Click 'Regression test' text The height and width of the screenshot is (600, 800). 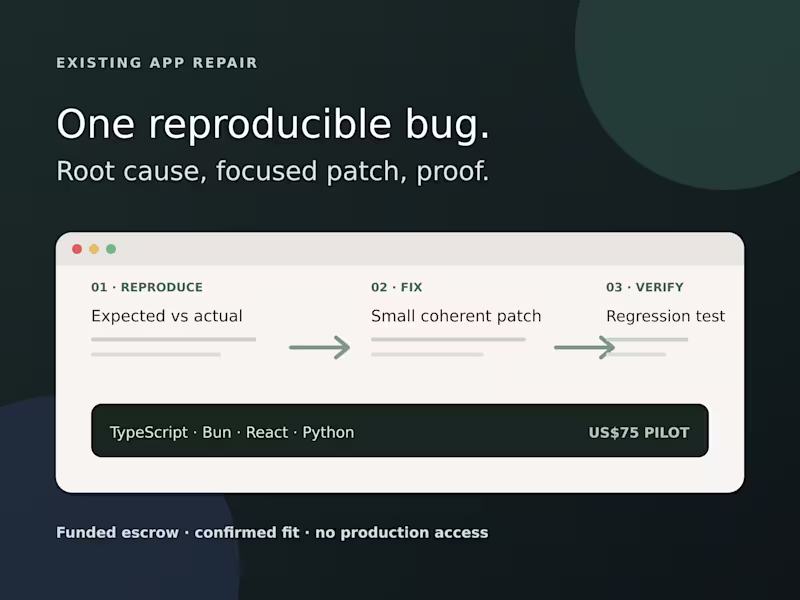[666, 316]
